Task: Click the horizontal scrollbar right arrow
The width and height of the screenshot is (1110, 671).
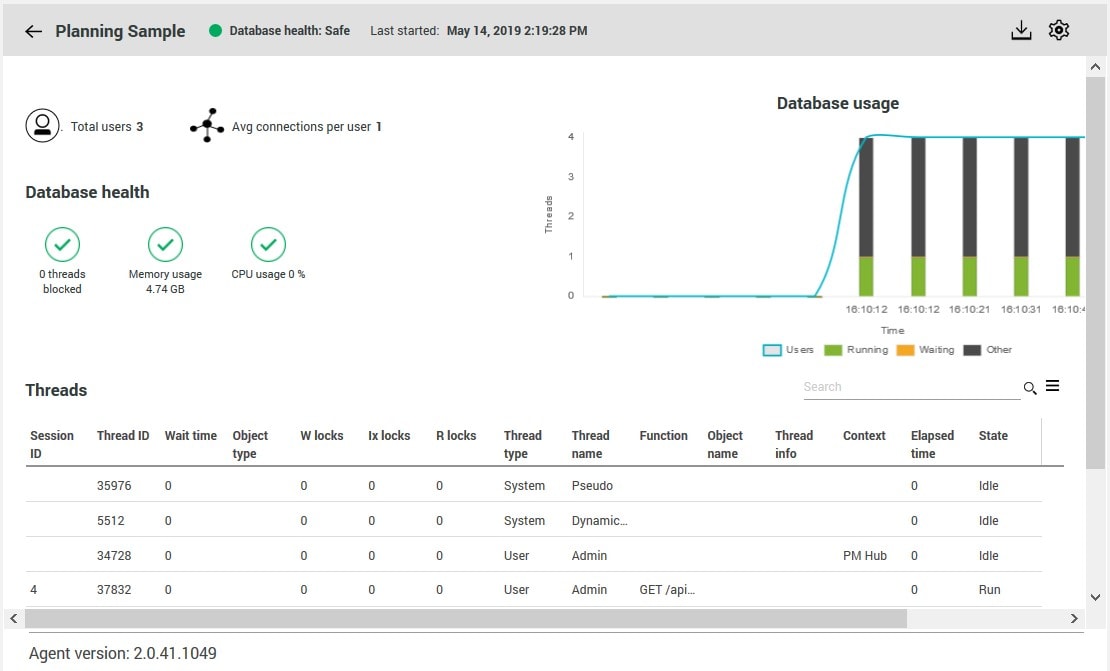Action: (x=1074, y=619)
